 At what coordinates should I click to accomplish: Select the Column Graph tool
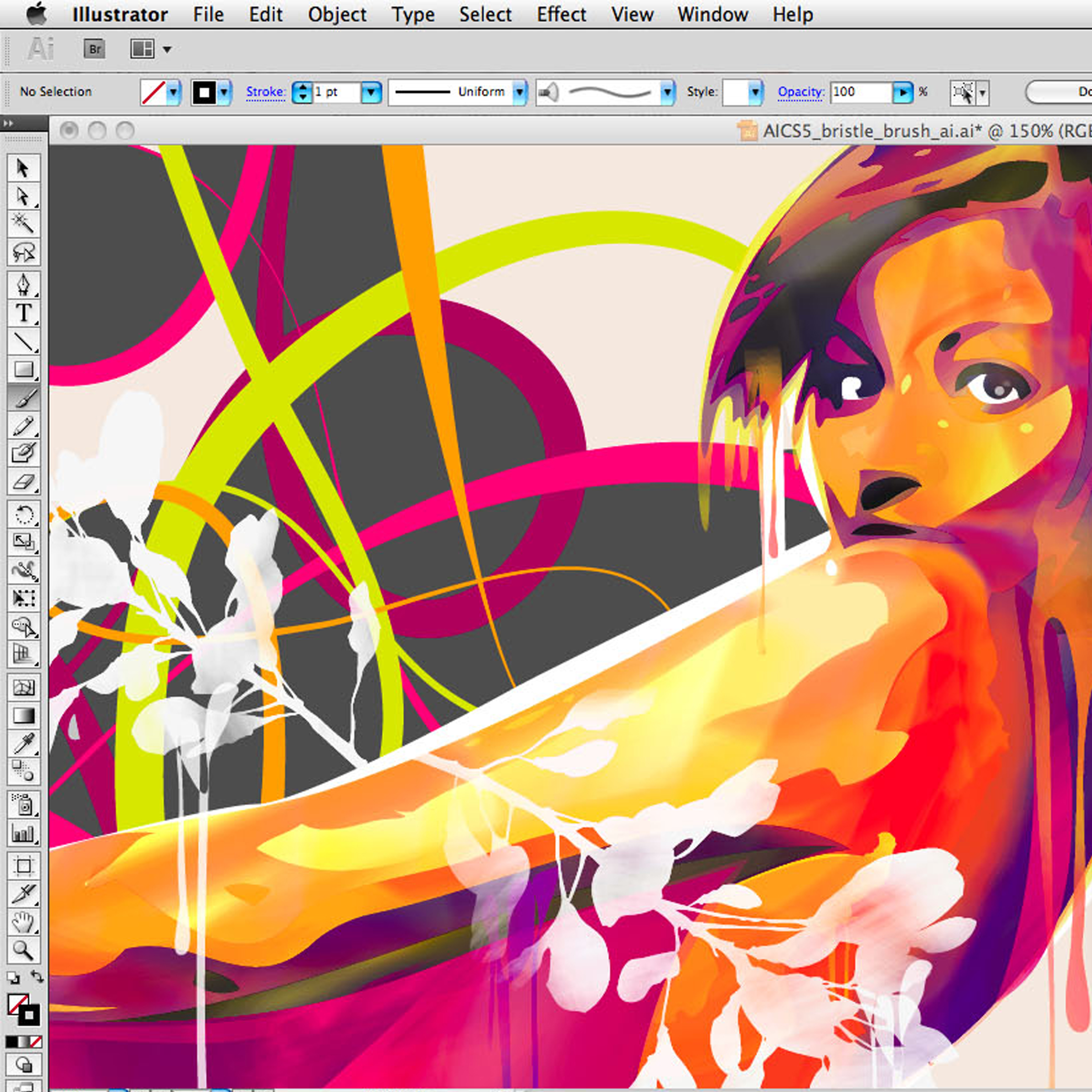click(23, 833)
